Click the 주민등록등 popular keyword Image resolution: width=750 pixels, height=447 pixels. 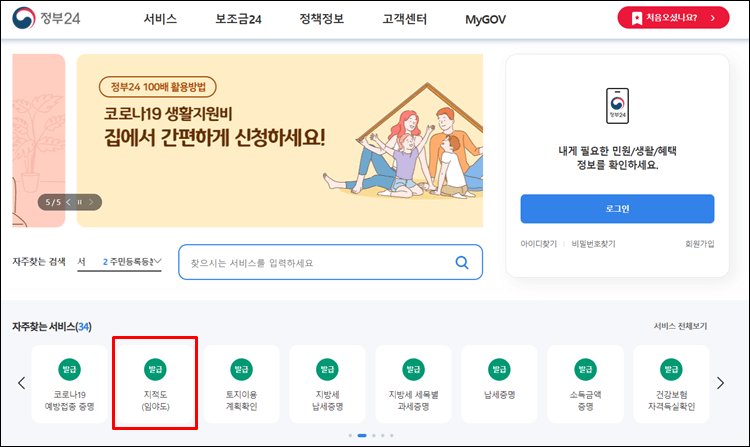[x=128, y=262]
